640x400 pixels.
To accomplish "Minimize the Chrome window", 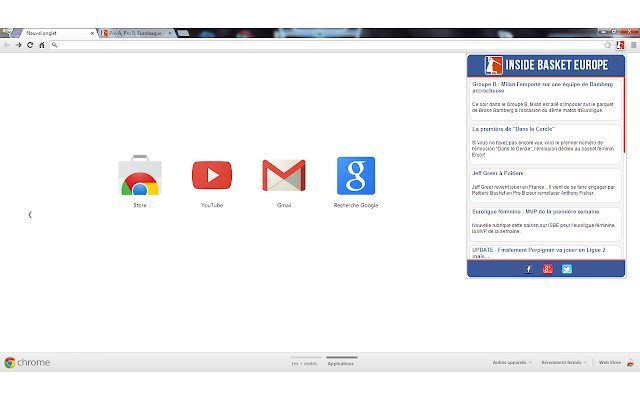I will (x=604, y=31).
